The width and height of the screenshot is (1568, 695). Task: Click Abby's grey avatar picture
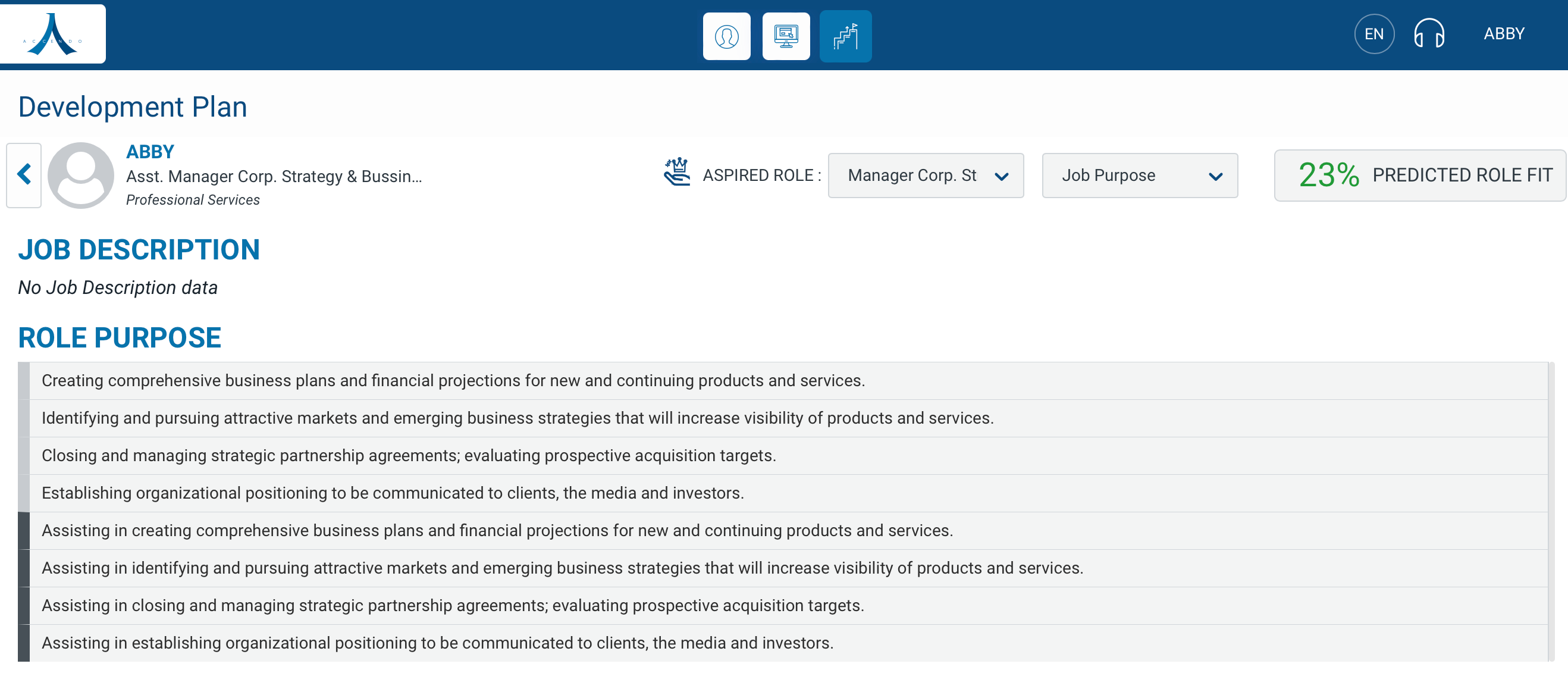(x=80, y=176)
